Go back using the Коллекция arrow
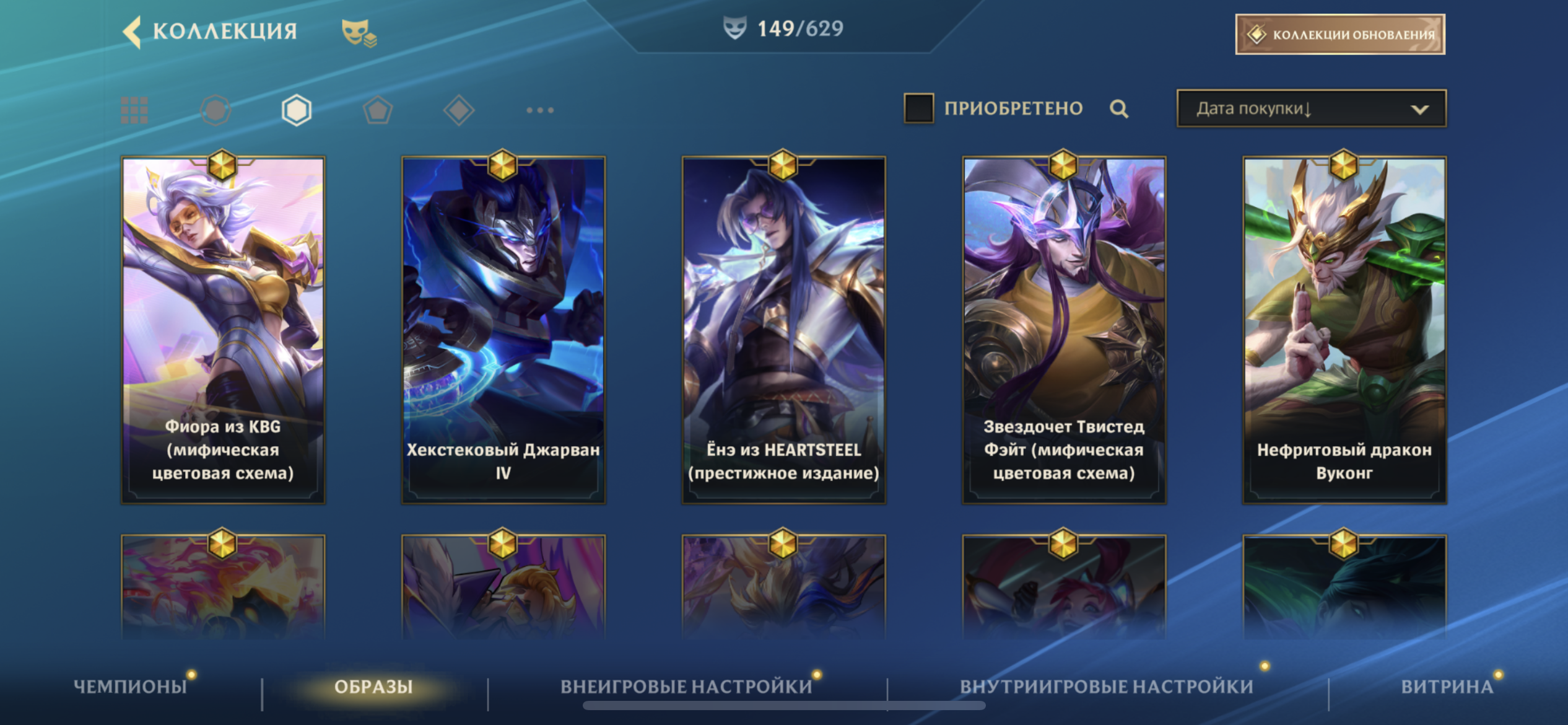The width and height of the screenshot is (1568, 725). [x=132, y=32]
